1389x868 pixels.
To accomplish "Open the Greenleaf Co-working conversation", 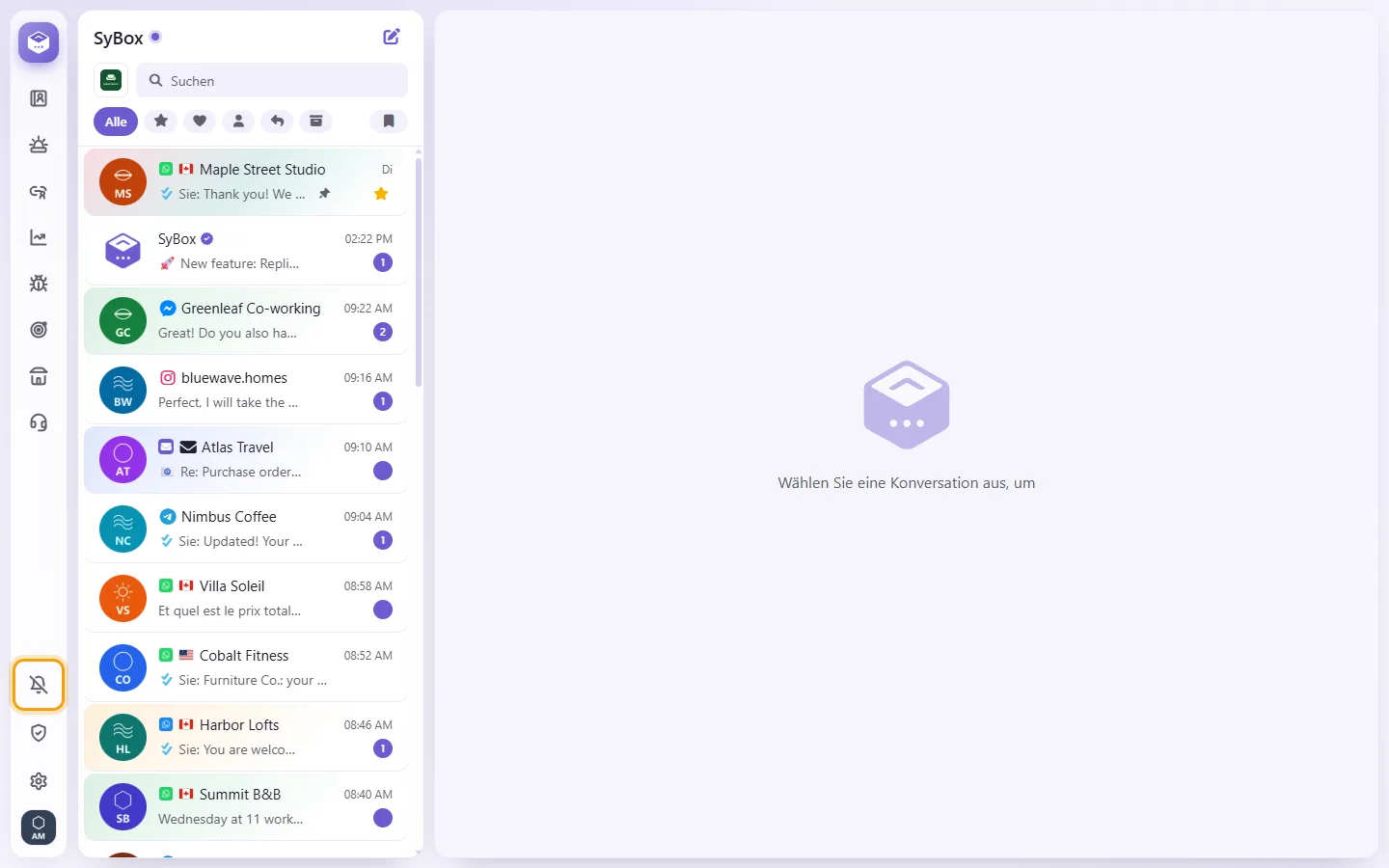I will (246, 320).
